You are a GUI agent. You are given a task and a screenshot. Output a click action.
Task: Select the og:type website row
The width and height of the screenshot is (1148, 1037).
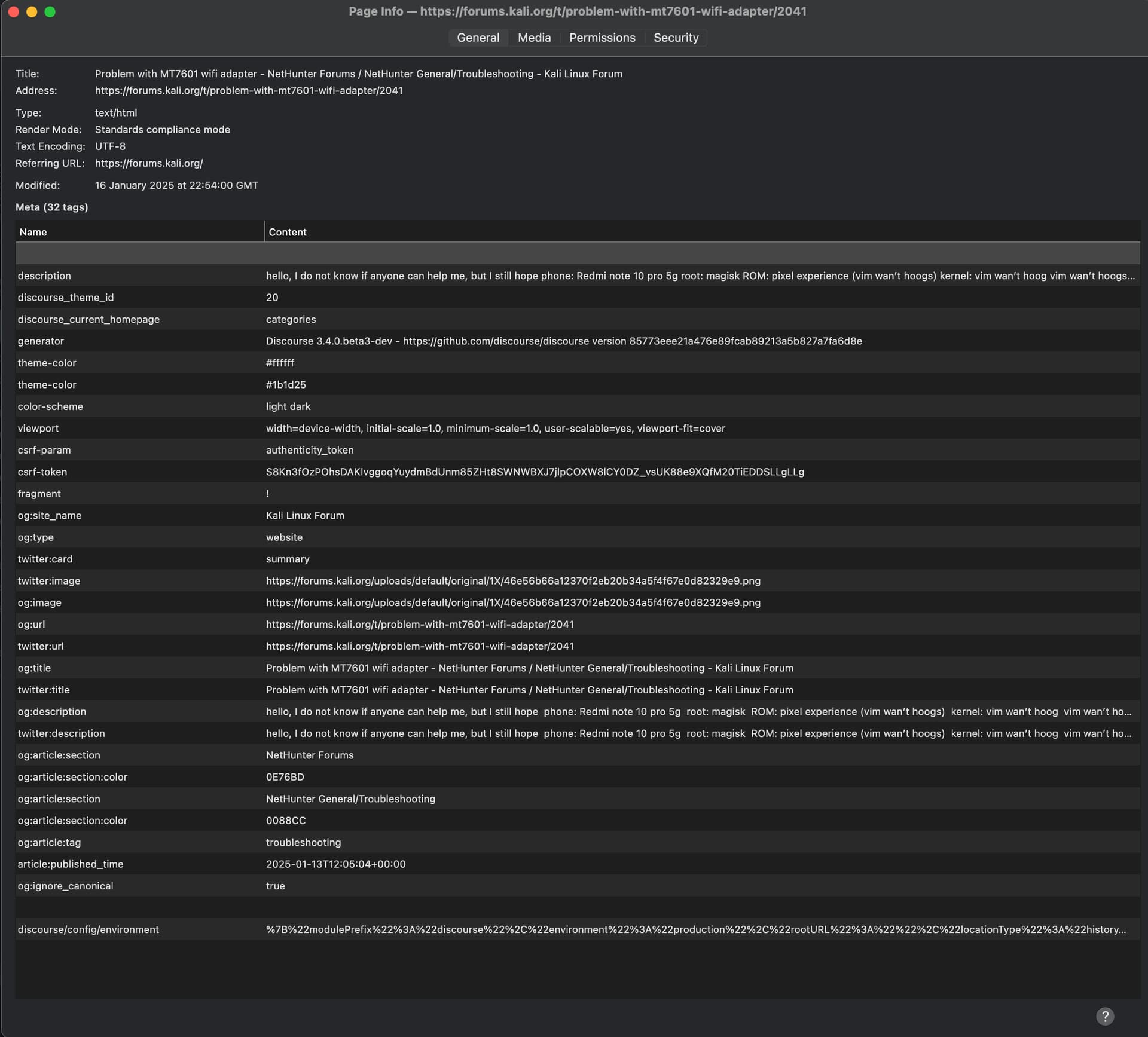578,537
